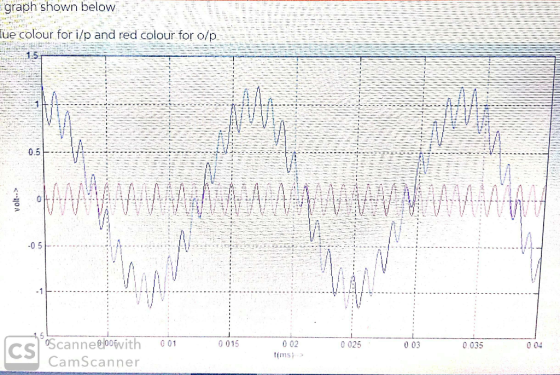
Task: Click the x-axis tick label 0.035
Action: [x=473, y=345]
